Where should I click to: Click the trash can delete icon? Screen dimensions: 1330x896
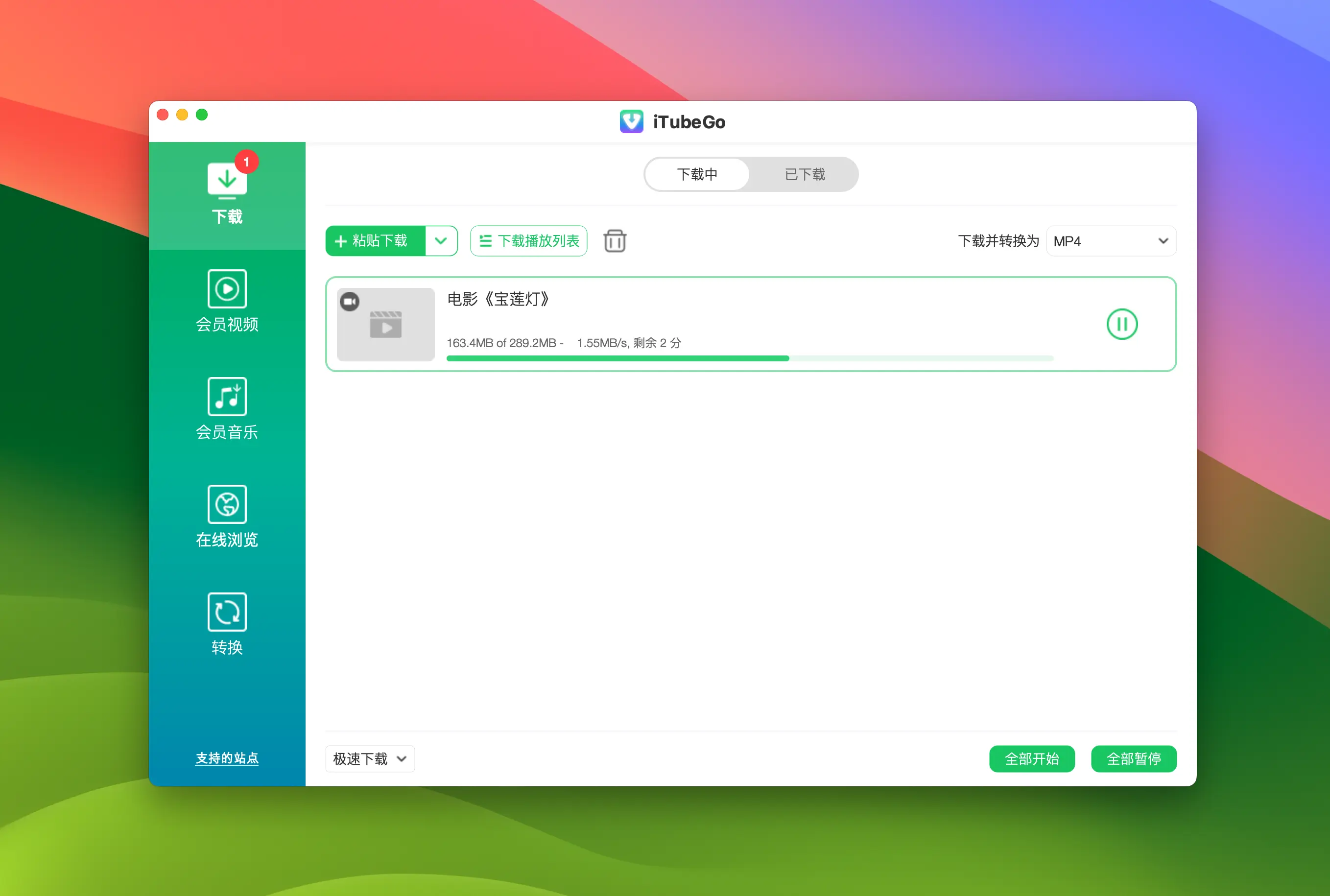pyautogui.click(x=615, y=241)
